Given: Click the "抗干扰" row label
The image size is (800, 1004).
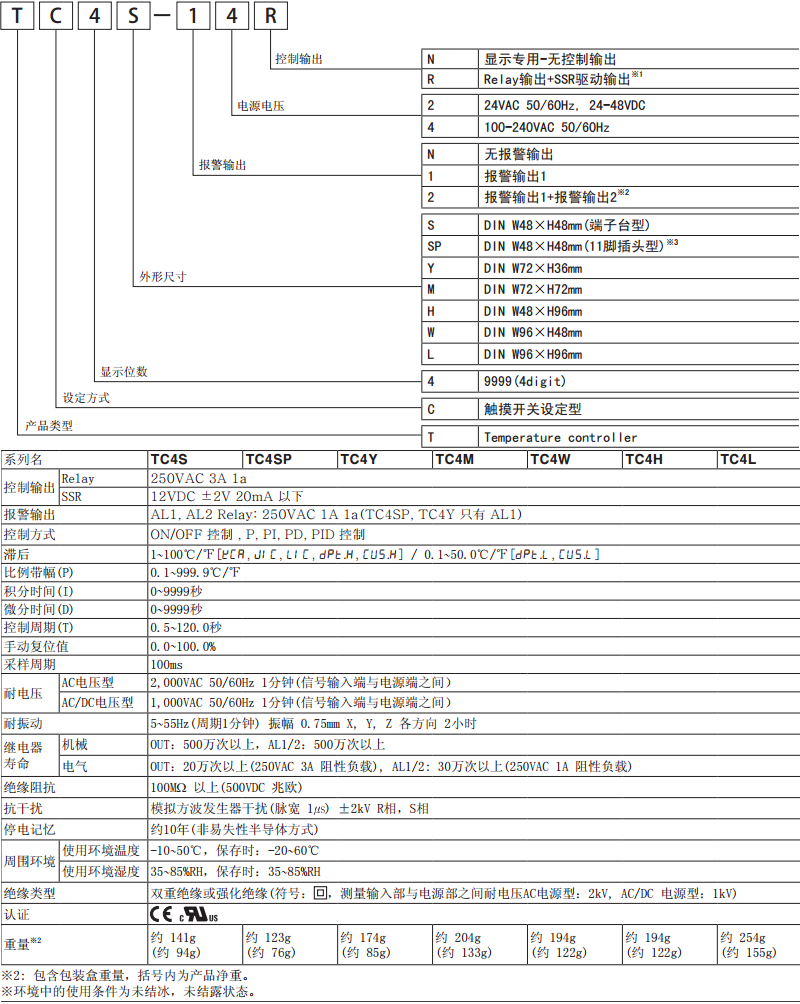Looking at the screenshot, I should [x=23, y=808].
